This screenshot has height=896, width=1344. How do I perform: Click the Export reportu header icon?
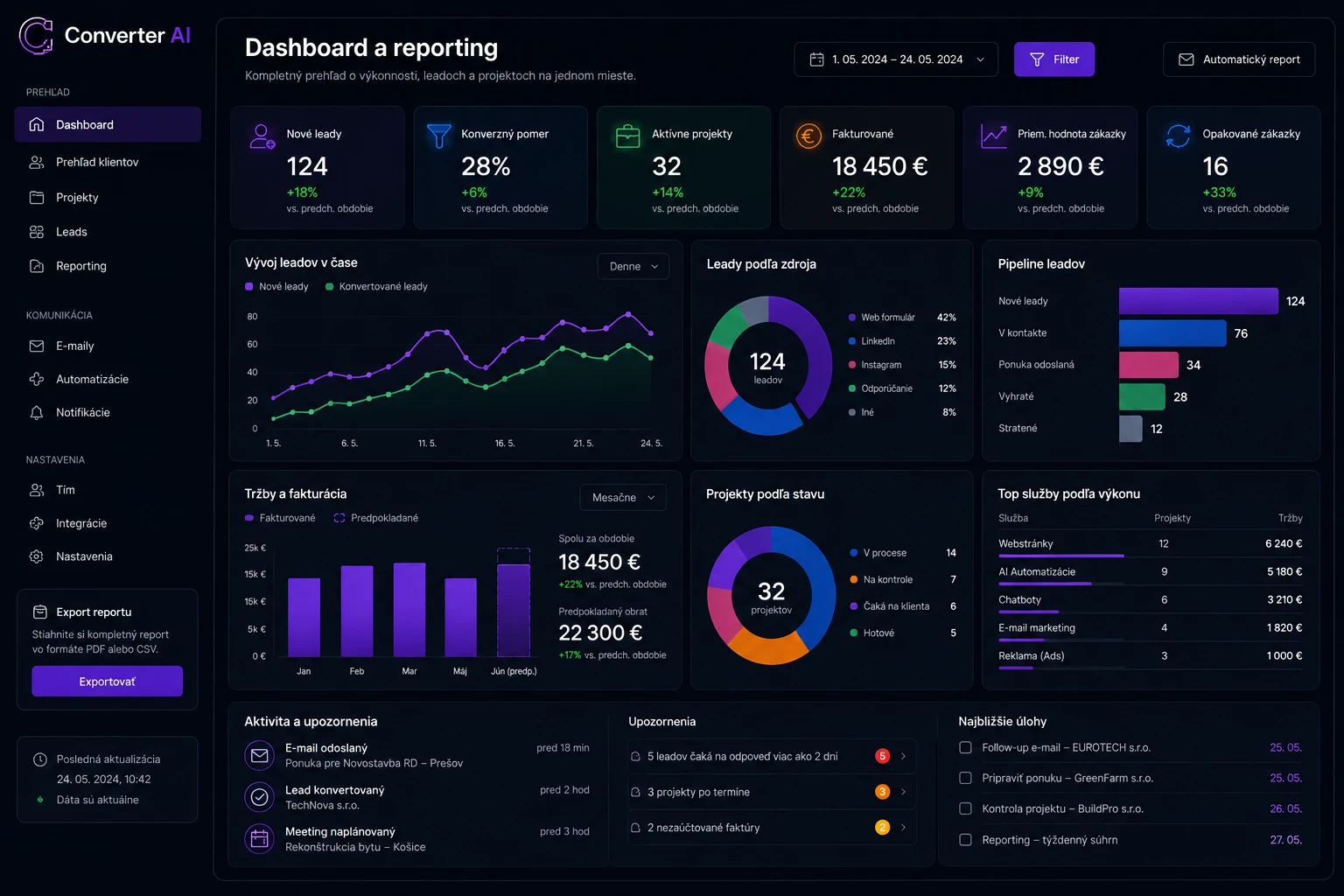pyautogui.click(x=40, y=612)
